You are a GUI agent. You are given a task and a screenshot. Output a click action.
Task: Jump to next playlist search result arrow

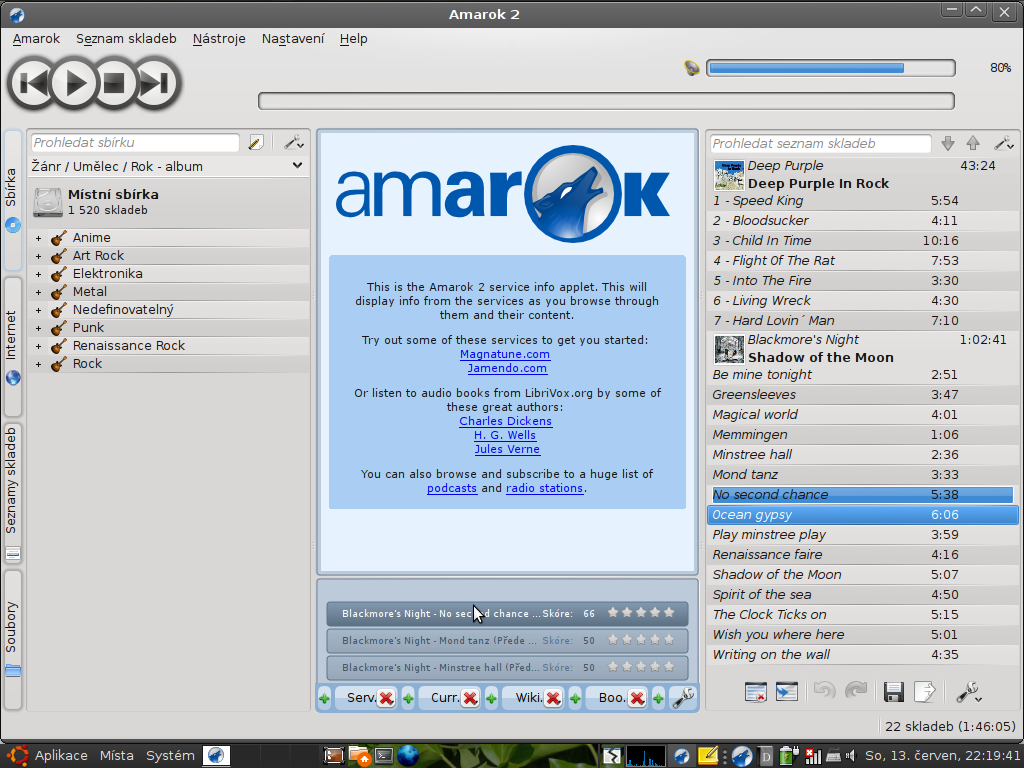[x=948, y=144]
